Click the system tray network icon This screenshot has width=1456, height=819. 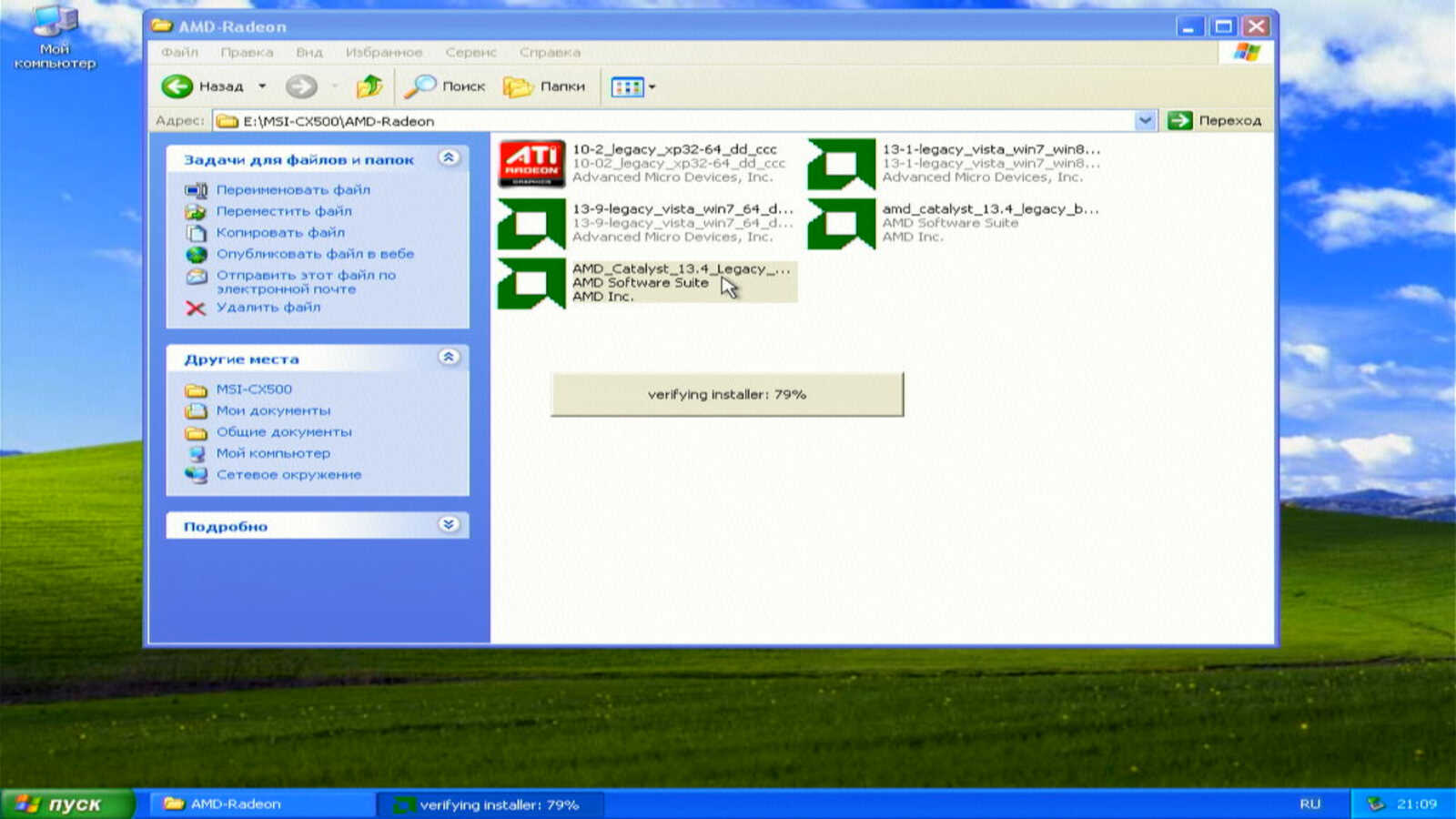(x=1375, y=804)
